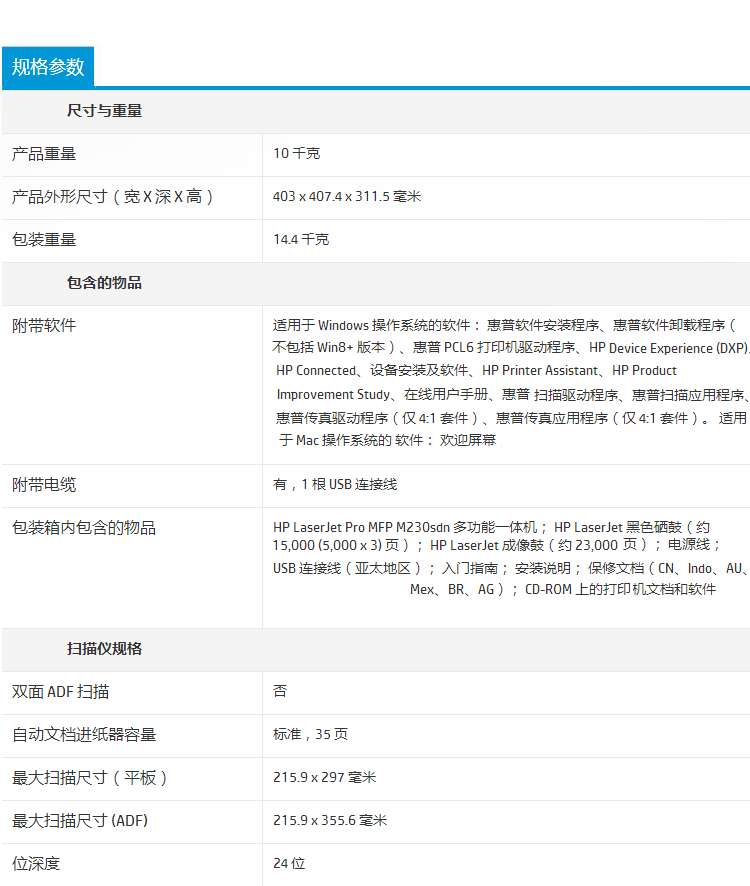Viewport: 750px width, 886px height.
Task: Click the 自动文档进纸器容量 label
Action: (x=84, y=735)
